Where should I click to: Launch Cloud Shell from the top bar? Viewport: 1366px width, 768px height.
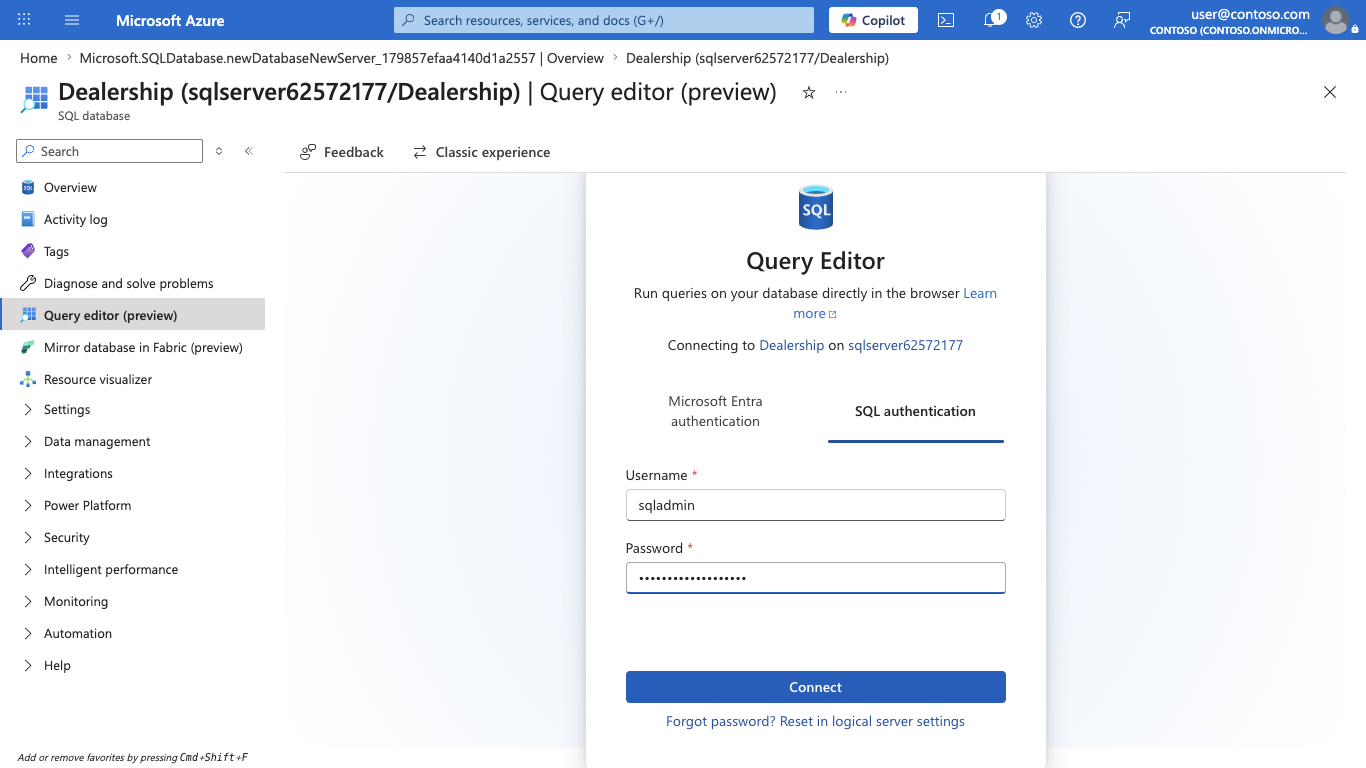(x=946, y=20)
